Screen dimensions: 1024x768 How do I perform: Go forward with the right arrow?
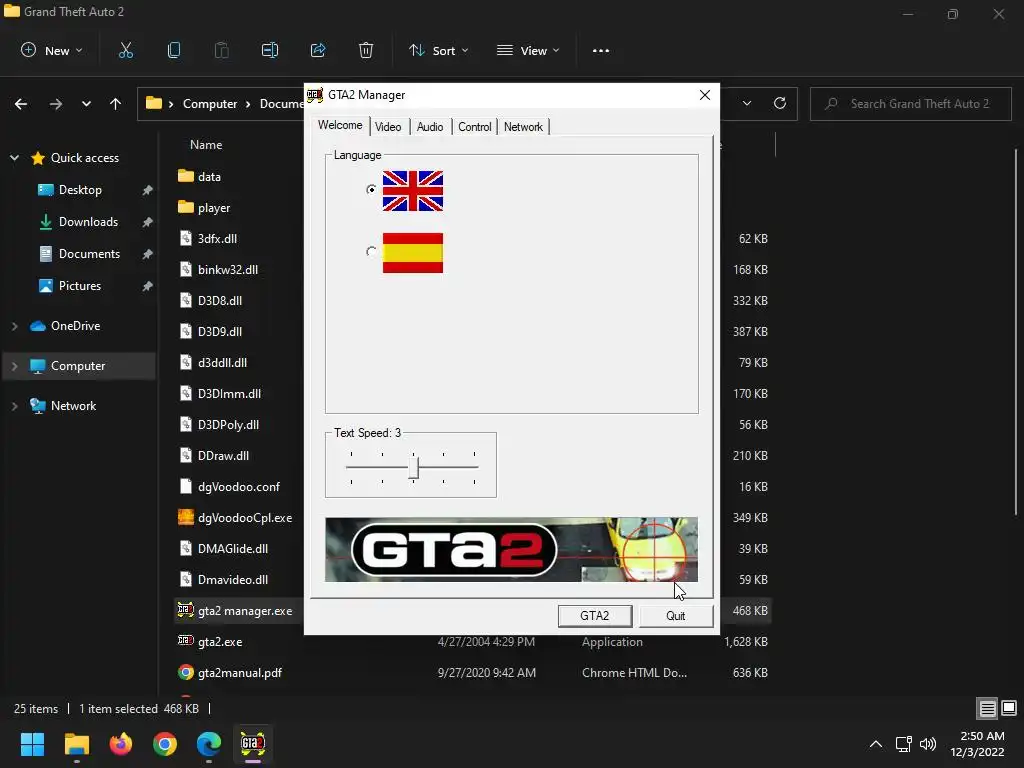point(56,104)
